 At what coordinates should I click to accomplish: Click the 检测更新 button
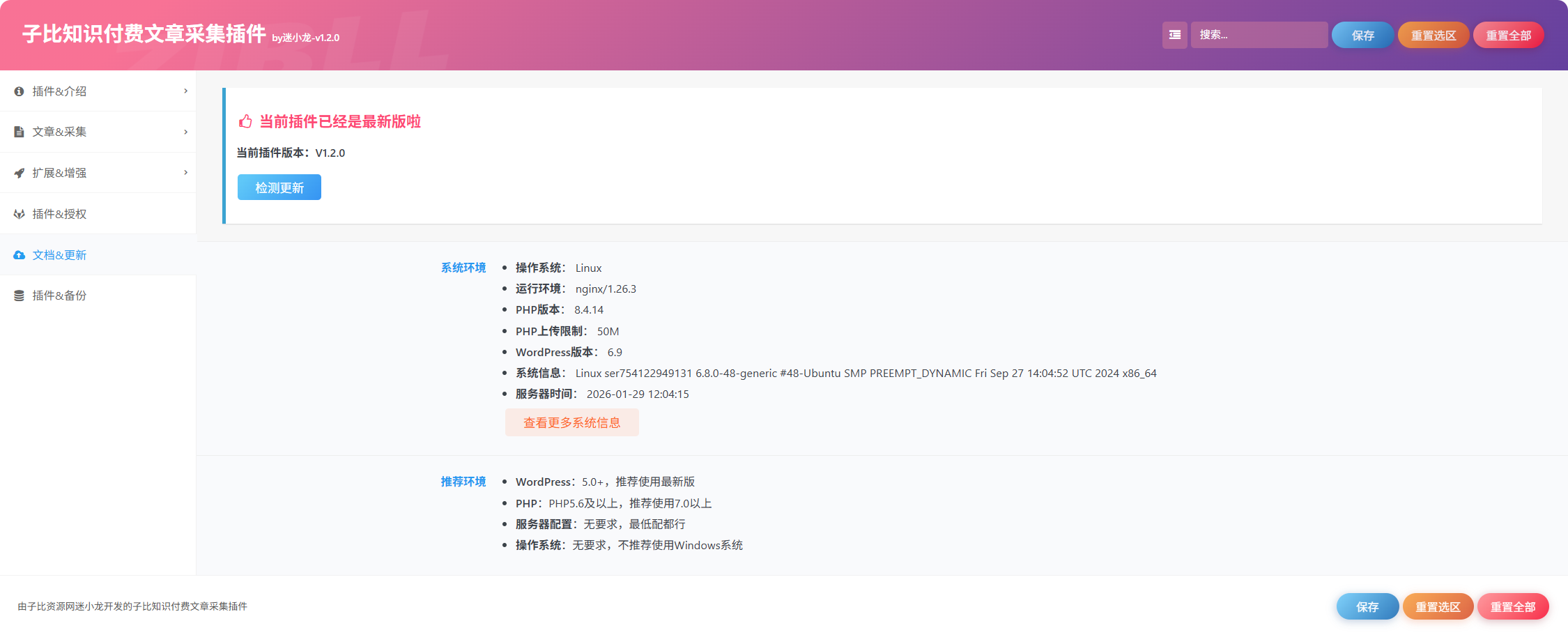point(279,187)
